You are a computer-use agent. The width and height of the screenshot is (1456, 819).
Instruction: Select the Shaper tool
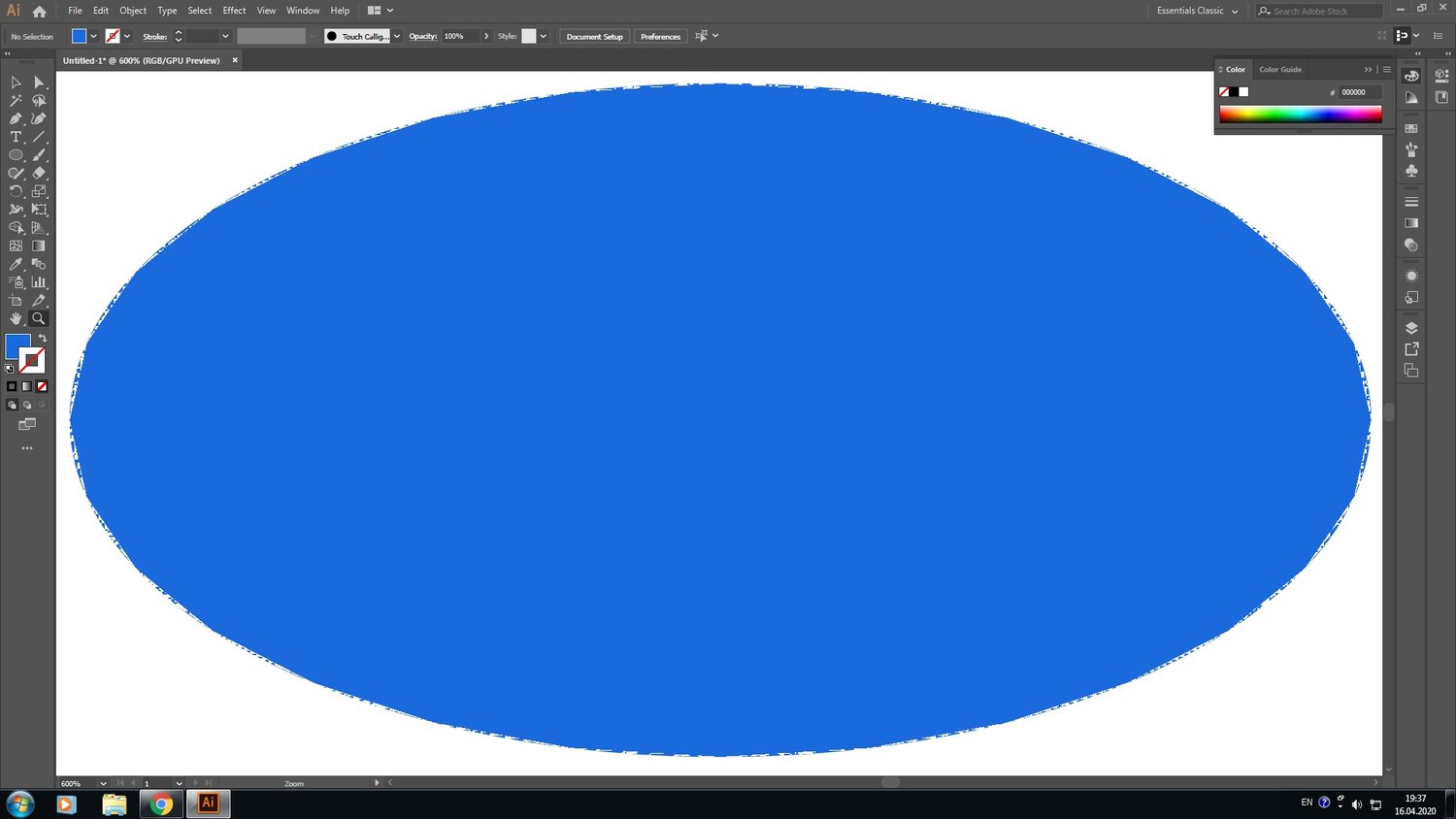tap(16, 173)
